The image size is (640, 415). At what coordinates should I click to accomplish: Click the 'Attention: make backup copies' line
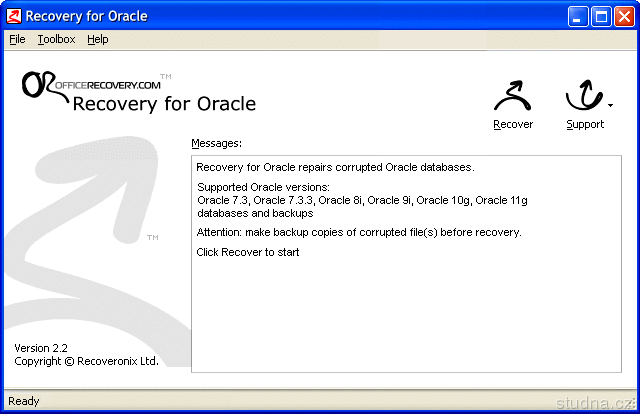359,232
